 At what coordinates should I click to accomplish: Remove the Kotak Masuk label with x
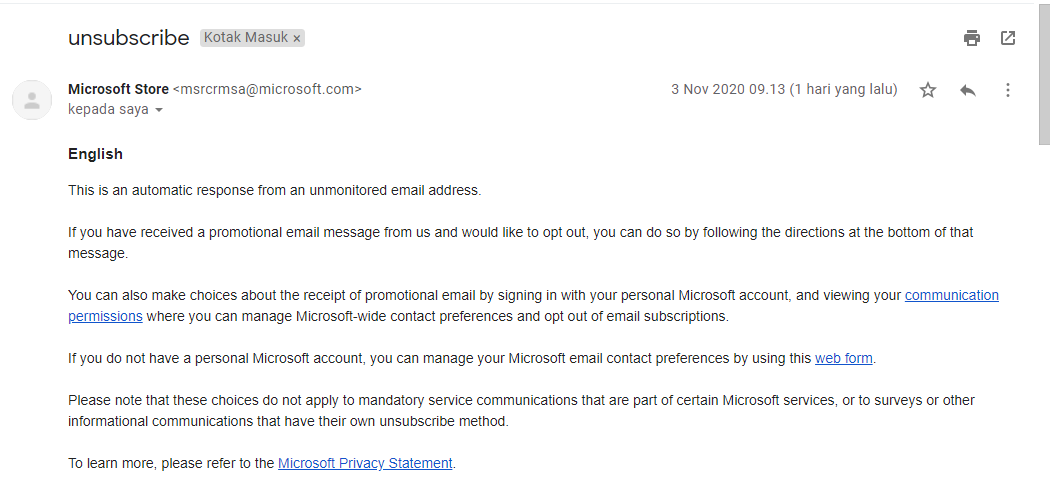(x=297, y=38)
